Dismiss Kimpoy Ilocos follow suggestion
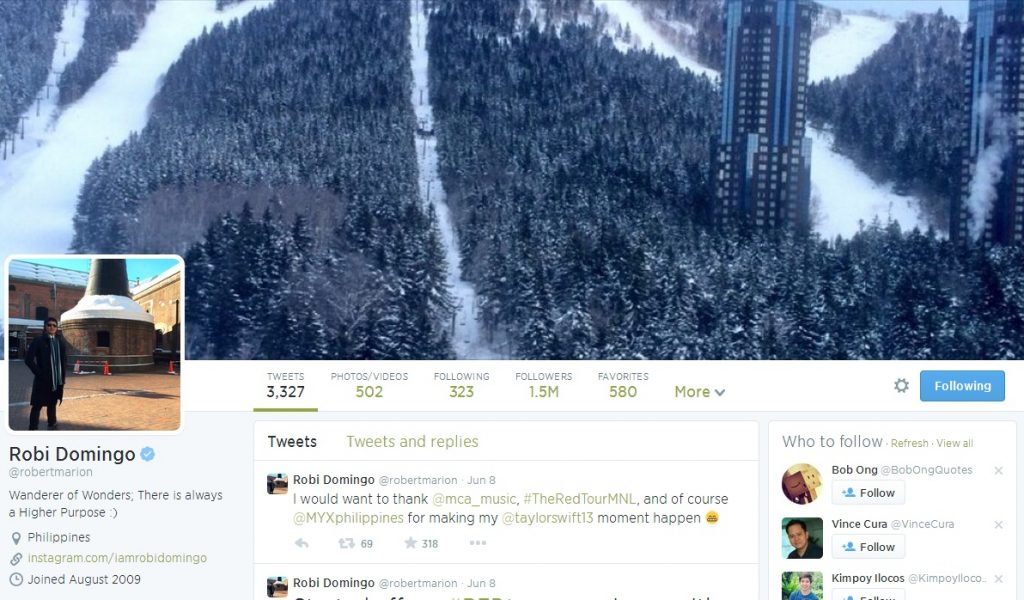This screenshot has height=600, width=1024. click(x=998, y=578)
